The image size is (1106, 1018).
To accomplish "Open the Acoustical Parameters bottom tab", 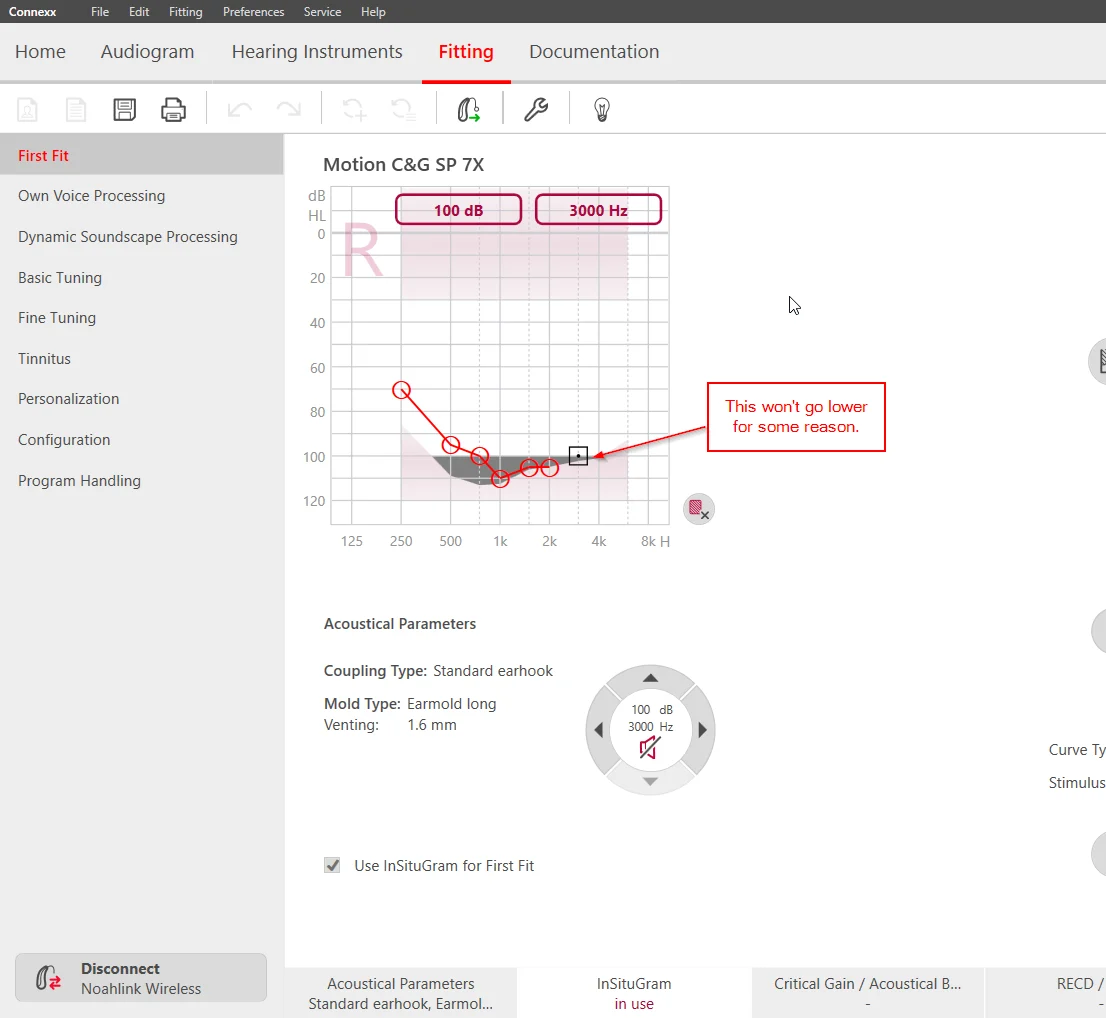I will (x=401, y=993).
